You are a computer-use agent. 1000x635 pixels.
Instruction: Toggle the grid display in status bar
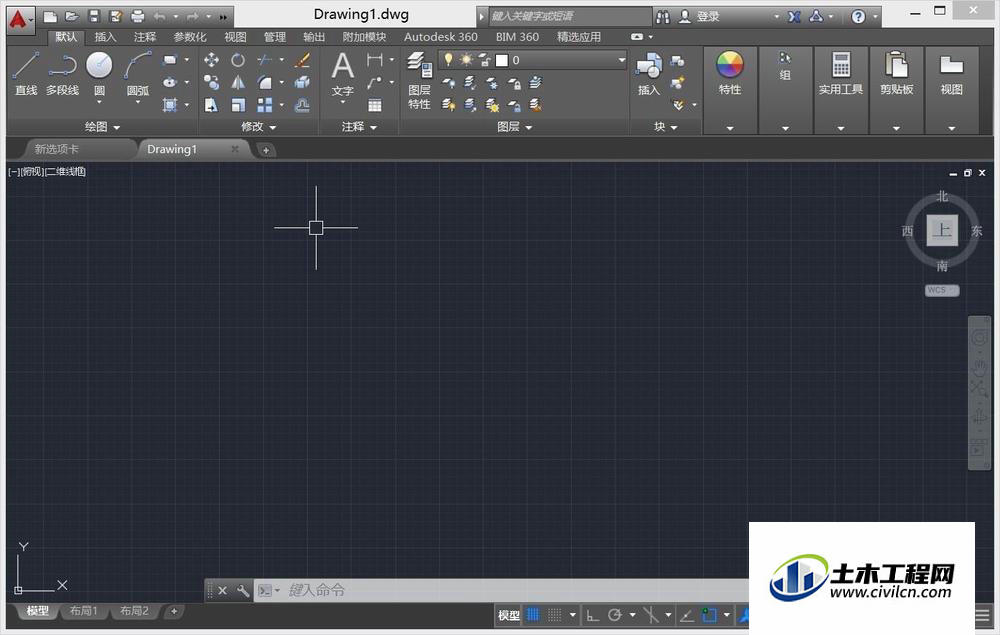click(x=533, y=615)
